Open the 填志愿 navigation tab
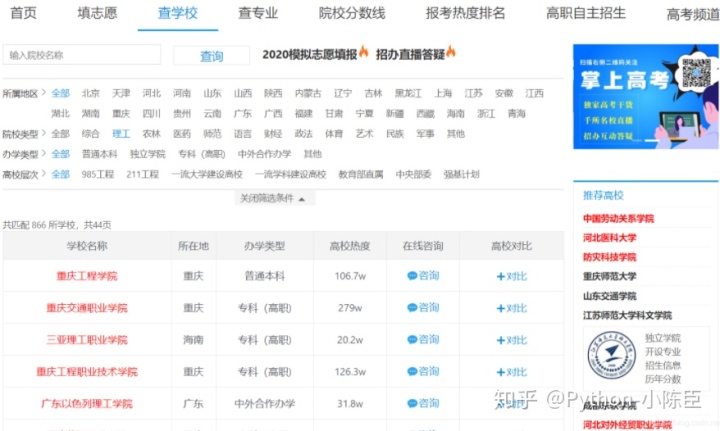 [x=97, y=13]
